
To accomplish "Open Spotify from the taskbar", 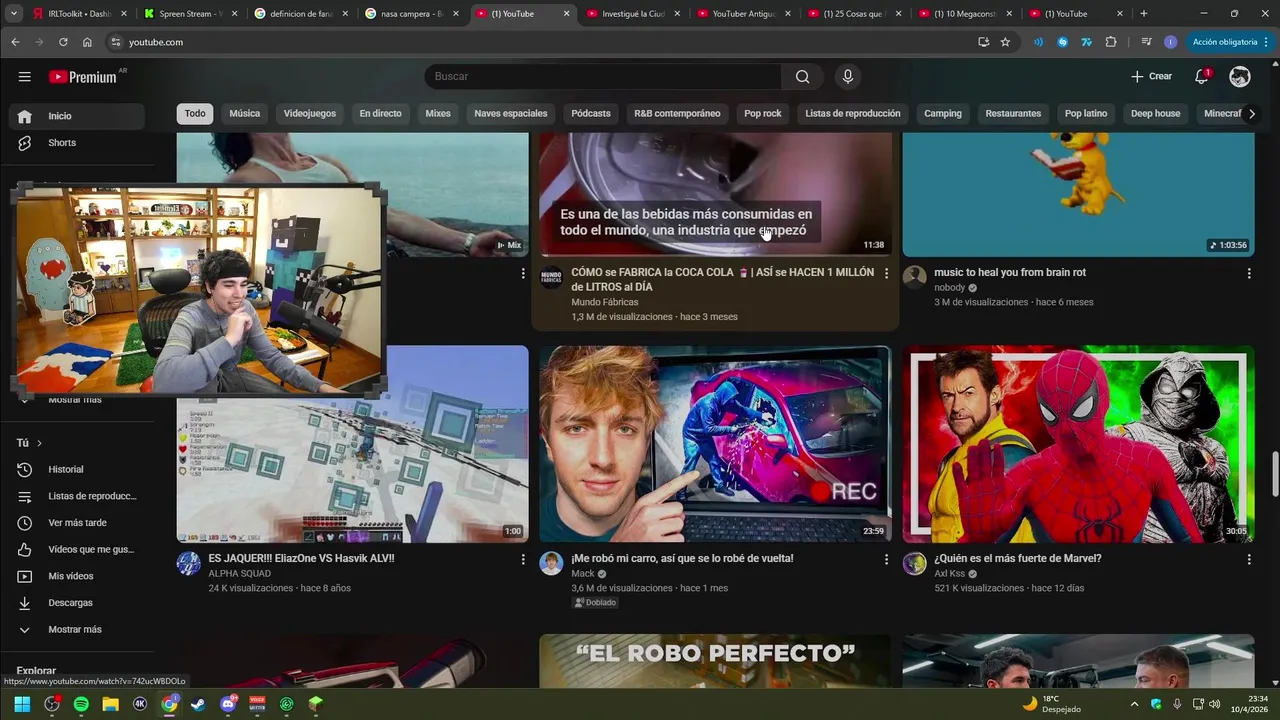I will (81, 704).
